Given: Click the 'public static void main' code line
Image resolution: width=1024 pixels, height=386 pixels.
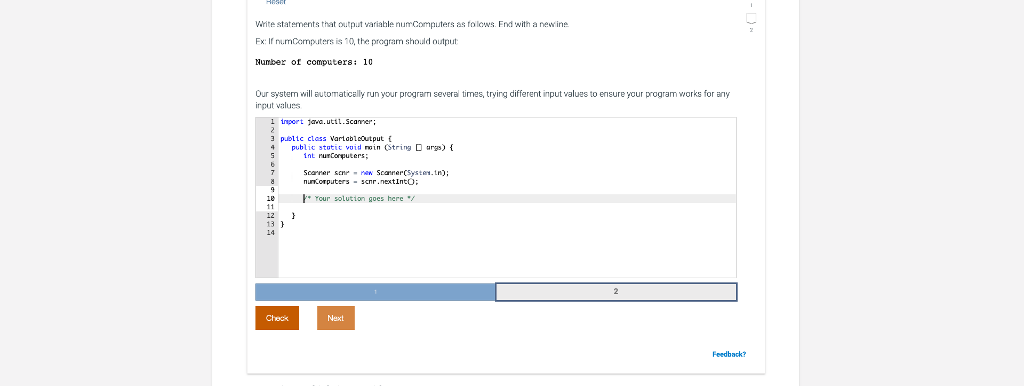Looking at the screenshot, I should pos(372,148).
